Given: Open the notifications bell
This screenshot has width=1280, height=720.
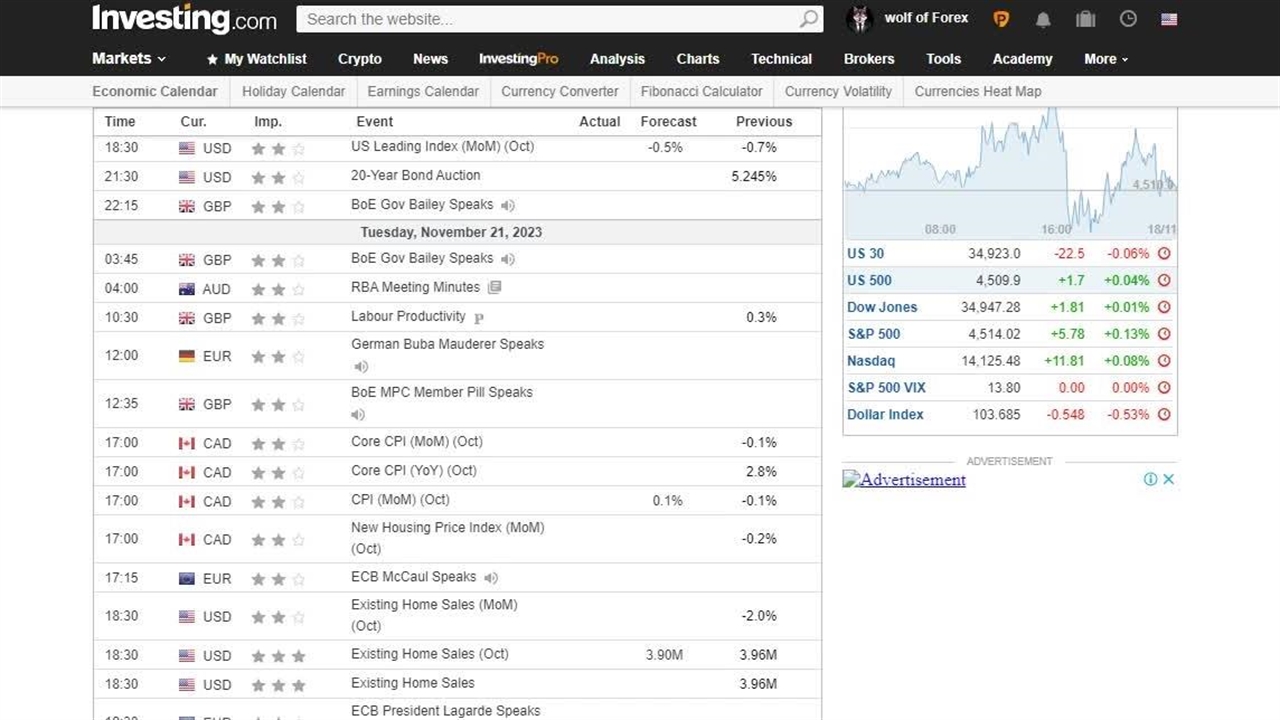Looking at the screenshot, I should 1043,19.
